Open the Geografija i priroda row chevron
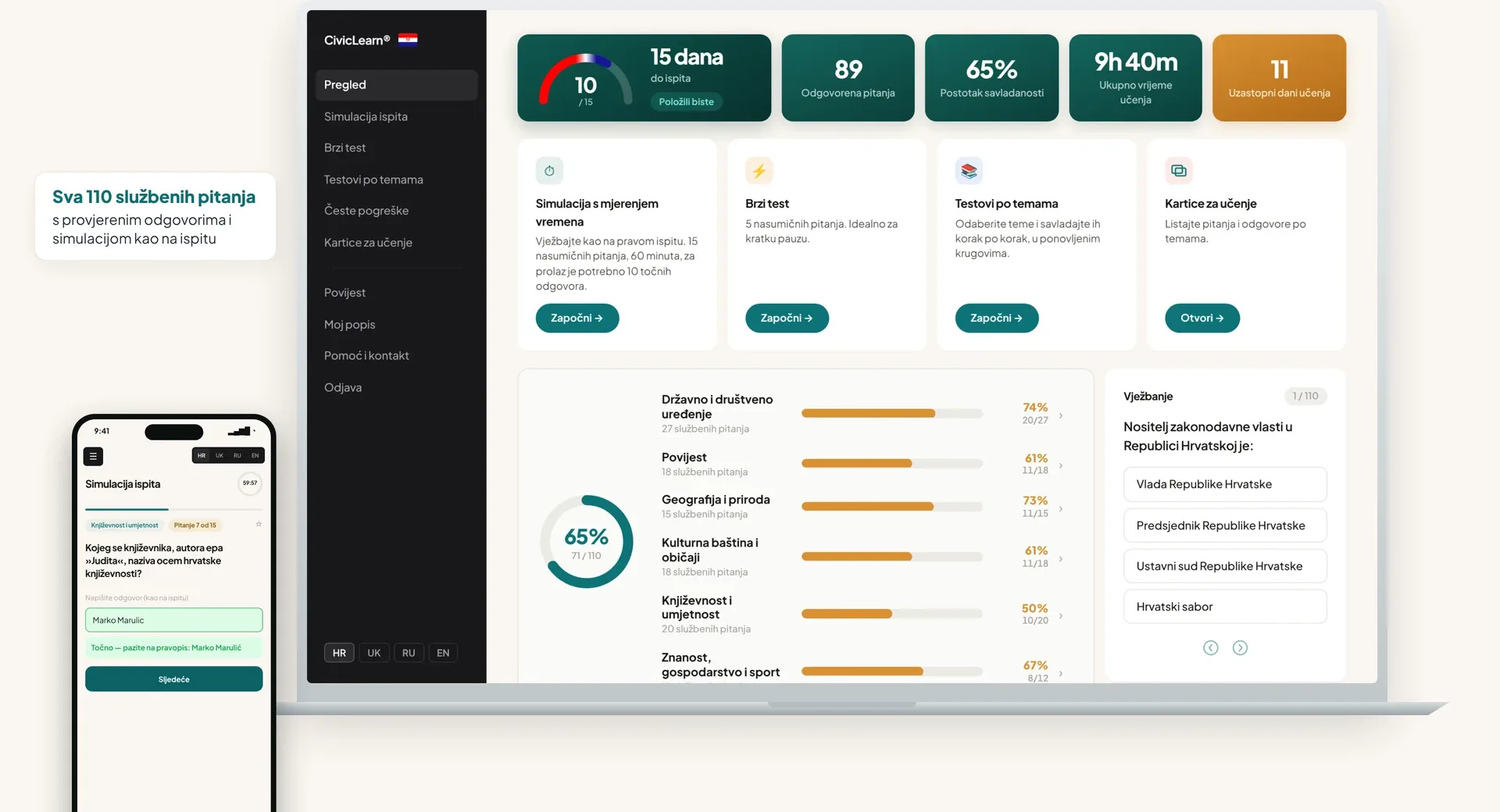Screen dimensions: 1500x812 coord(1061,508)
